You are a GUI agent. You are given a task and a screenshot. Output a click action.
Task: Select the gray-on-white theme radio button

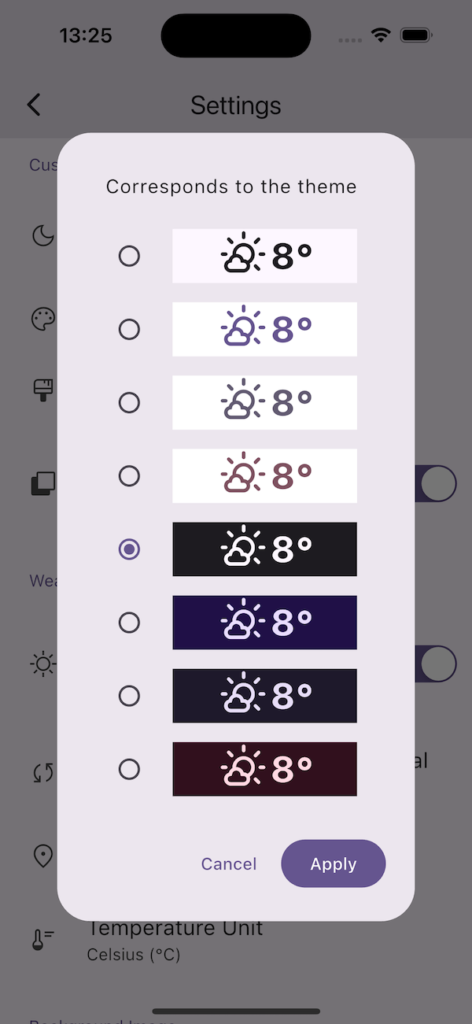[129, 402]
